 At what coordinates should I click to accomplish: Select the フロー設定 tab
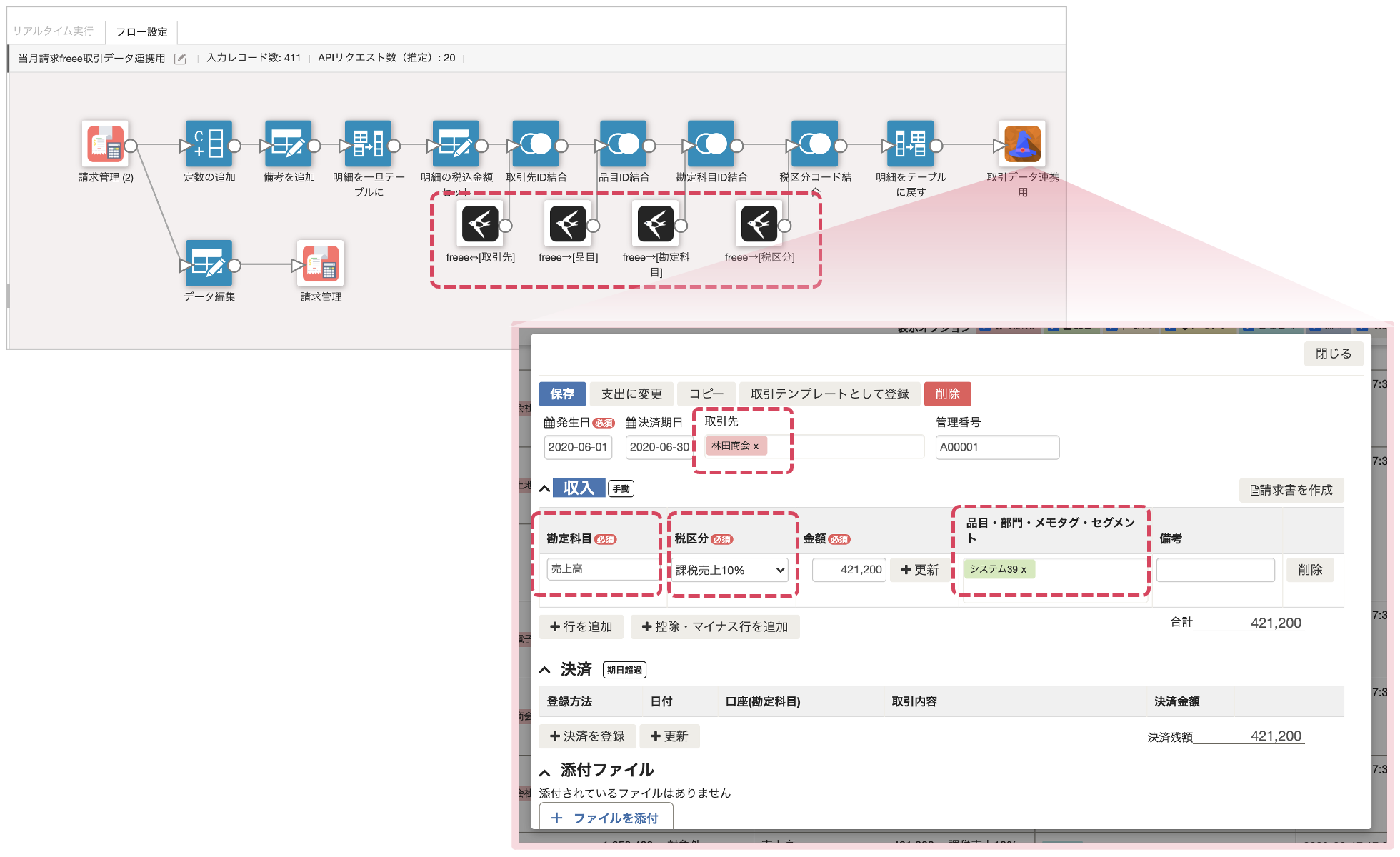click(x=141, y=32)
